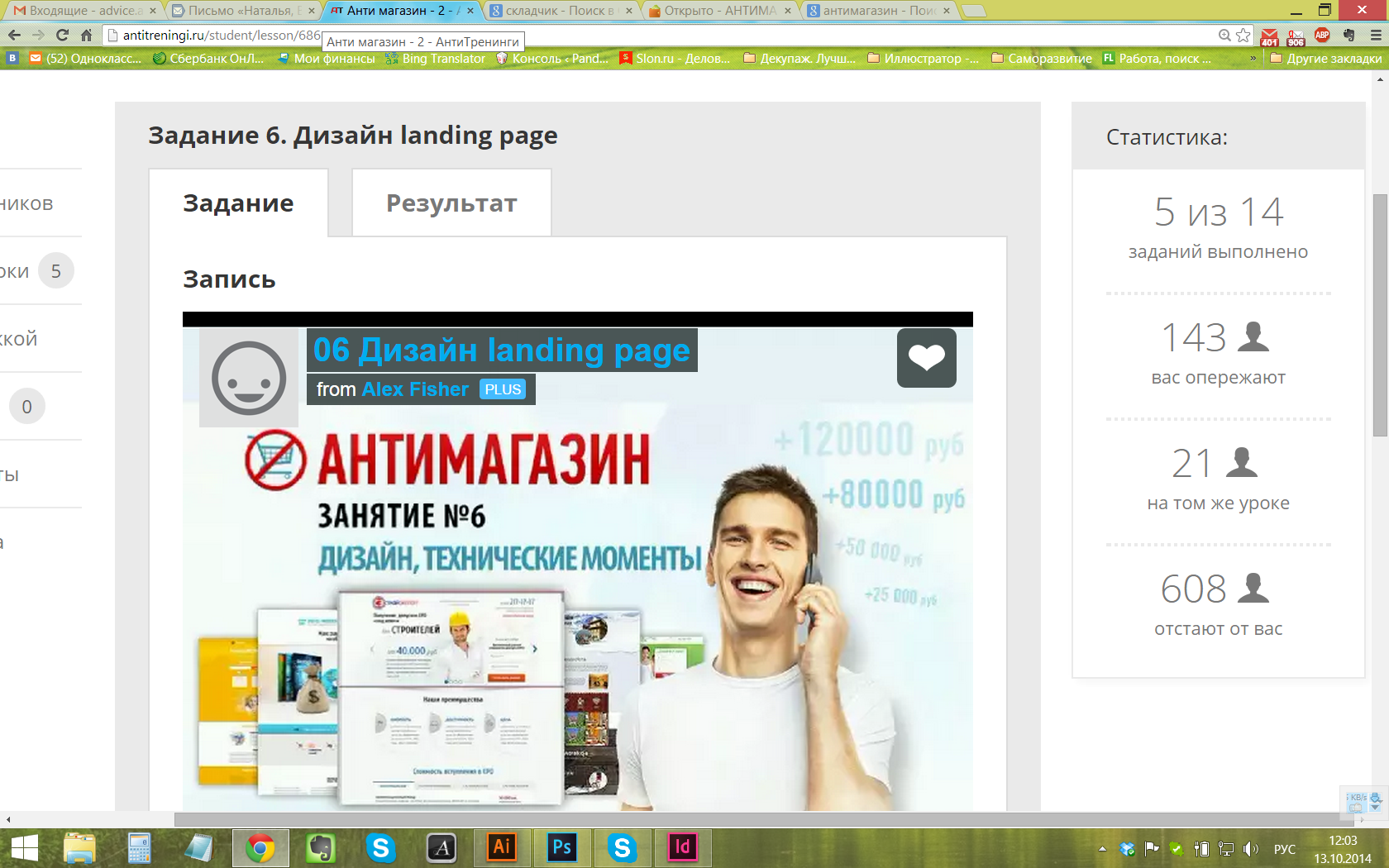
Task: Switch the РУС keyboard language indicator
Action: tap(1284, 849)
